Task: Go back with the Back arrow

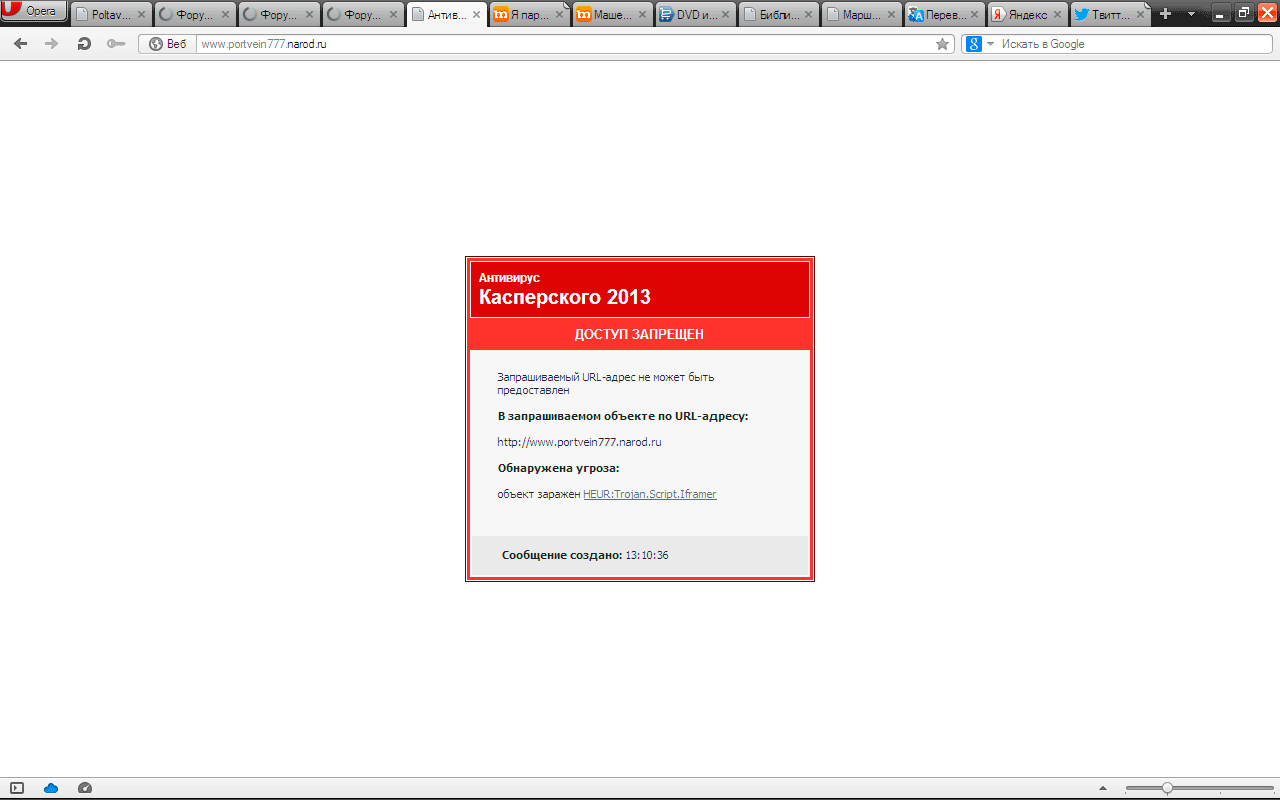Action: pyautogui.click(x=21, y=44)
